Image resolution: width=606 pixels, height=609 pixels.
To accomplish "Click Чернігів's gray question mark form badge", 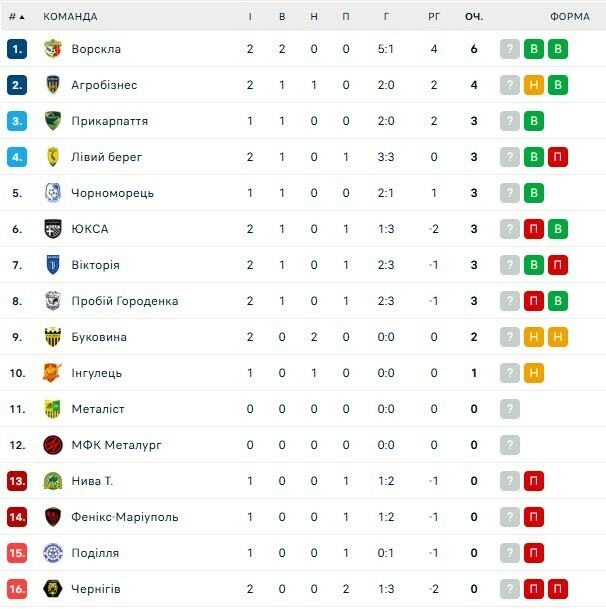I will (510, 589).
